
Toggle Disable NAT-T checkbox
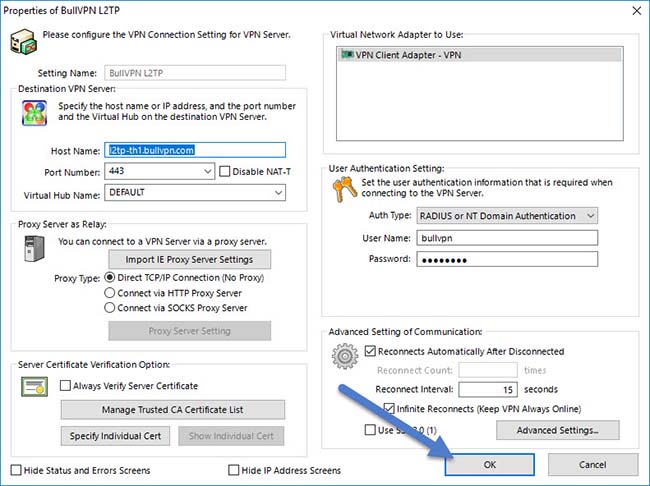[224, 171]
